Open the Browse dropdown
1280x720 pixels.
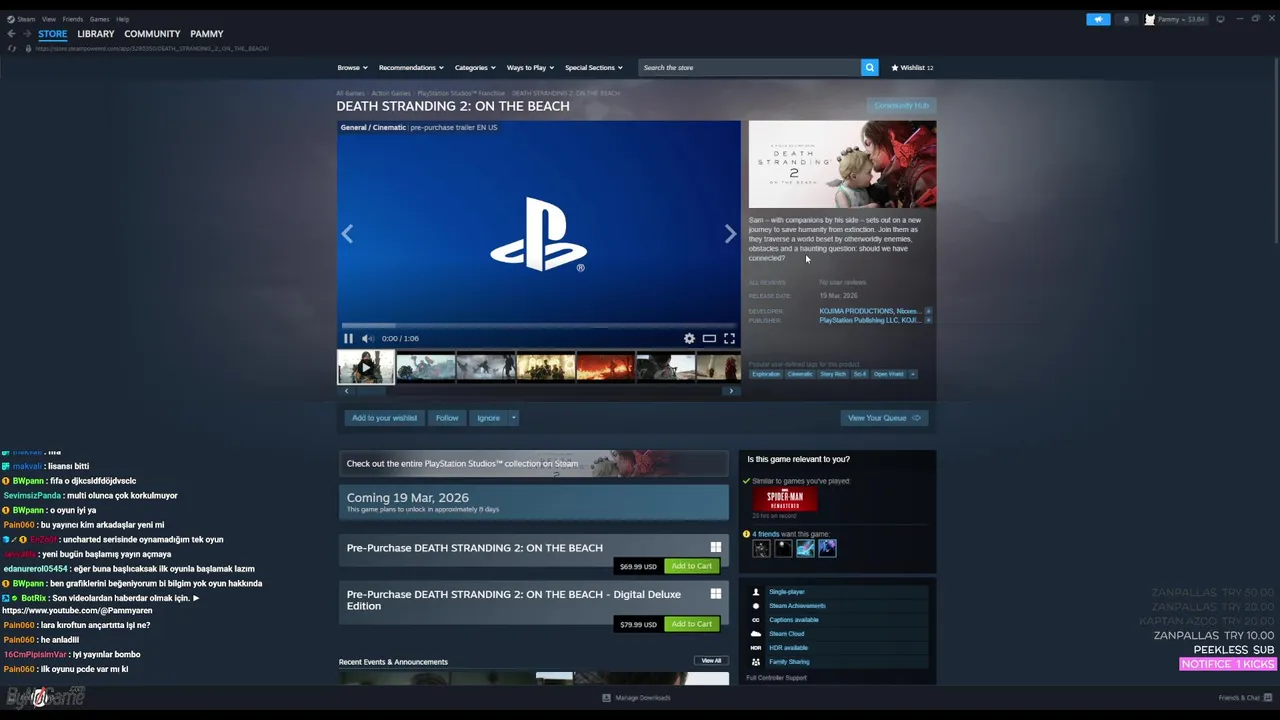[x=352, y=67]
